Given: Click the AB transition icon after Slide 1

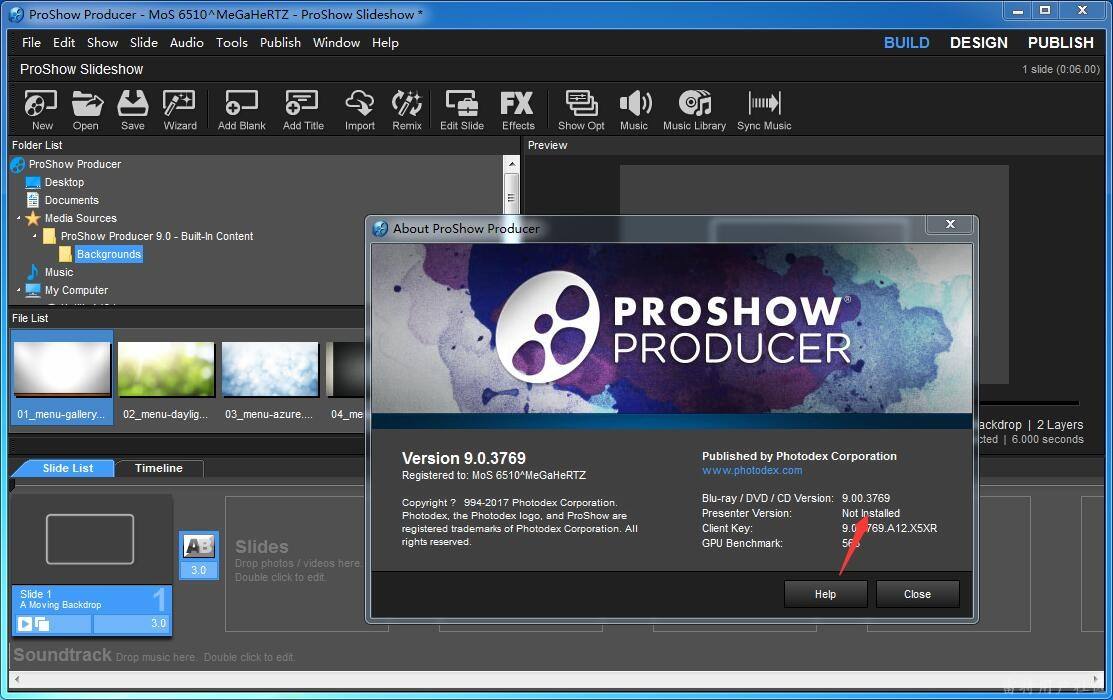Looking at the screenshot, I should [x=199, y=546].
